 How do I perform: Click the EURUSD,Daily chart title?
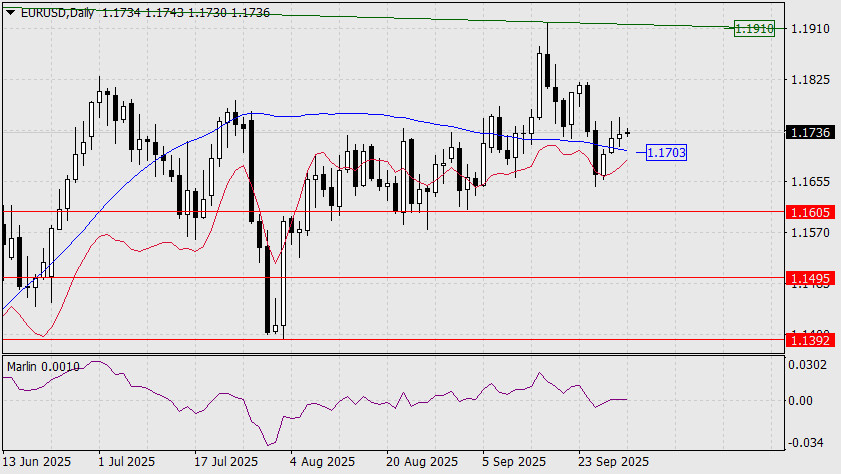click(x=50, y=9)
